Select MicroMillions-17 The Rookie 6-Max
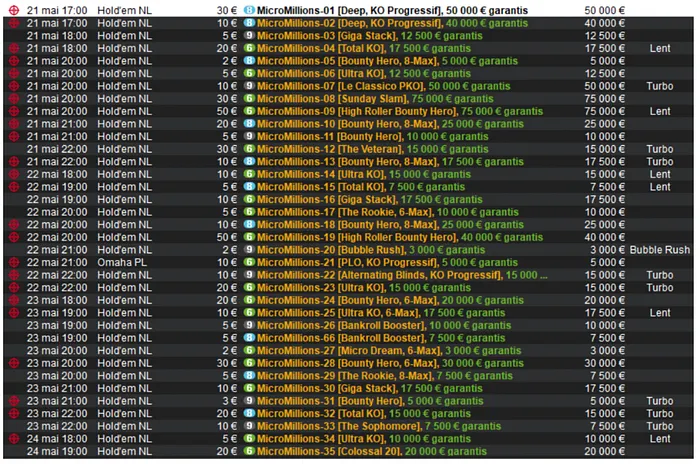700x464 pixels. click(x=388, y=212)
